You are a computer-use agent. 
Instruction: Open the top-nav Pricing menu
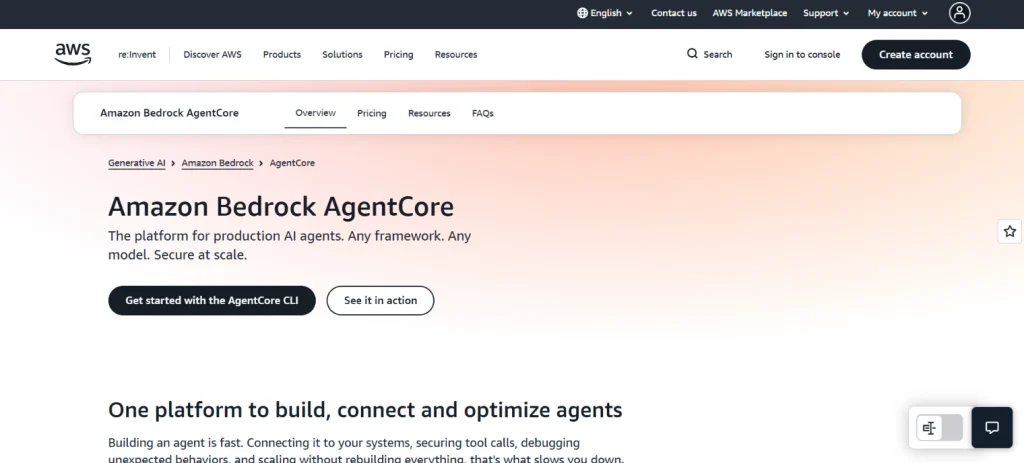tap(398, 55)
